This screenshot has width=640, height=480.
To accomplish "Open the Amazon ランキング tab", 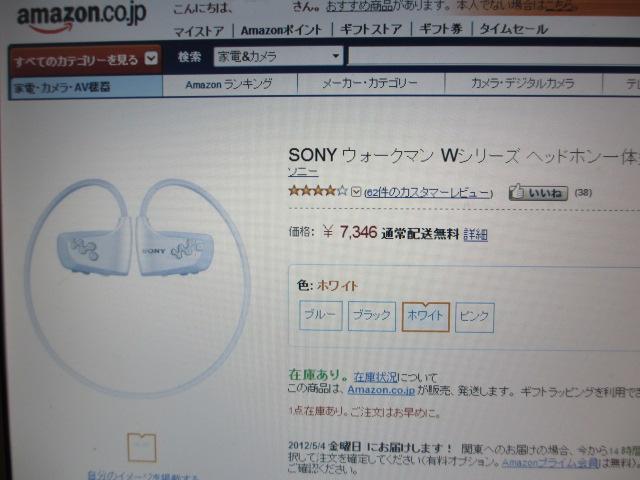I will 229,84.
